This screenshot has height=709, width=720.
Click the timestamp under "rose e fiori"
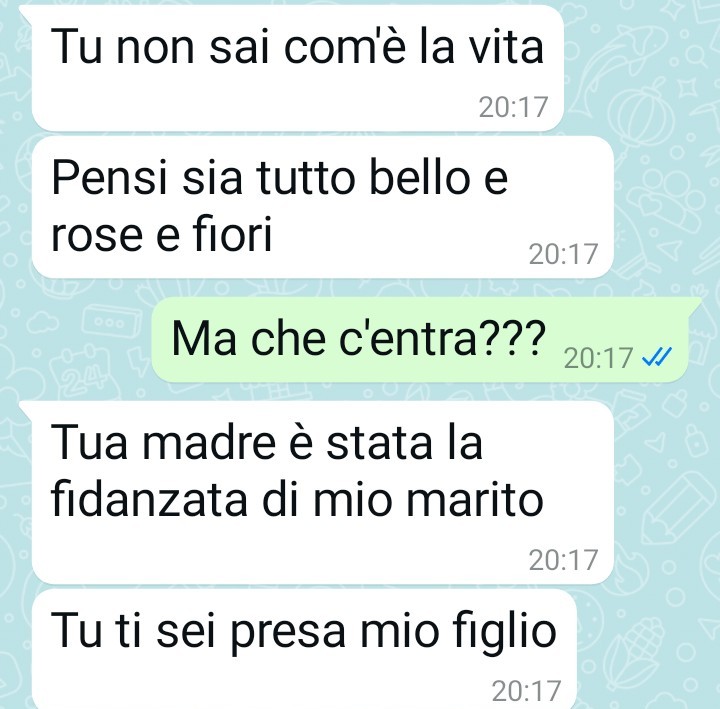pos(563,254)
